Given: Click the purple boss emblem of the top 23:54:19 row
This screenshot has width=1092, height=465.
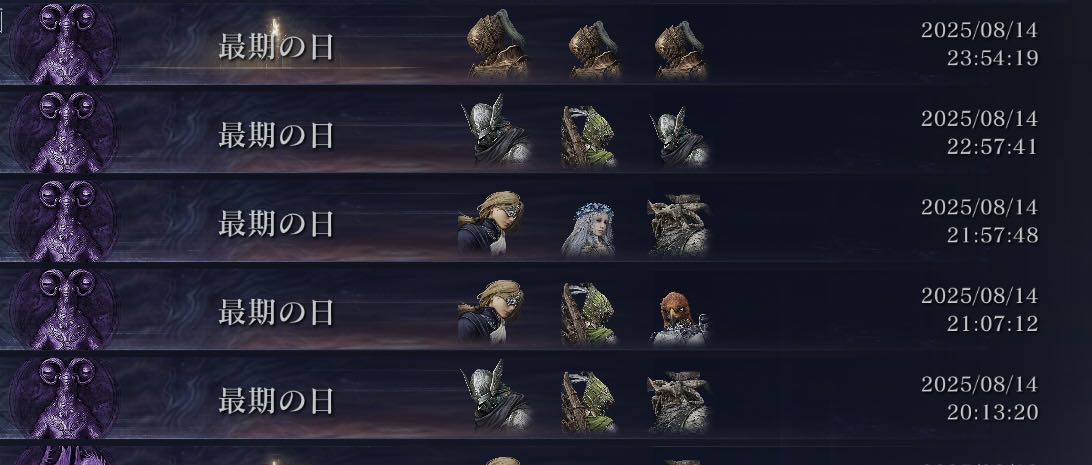Looking at the screenshot, I should click(63, 44).
